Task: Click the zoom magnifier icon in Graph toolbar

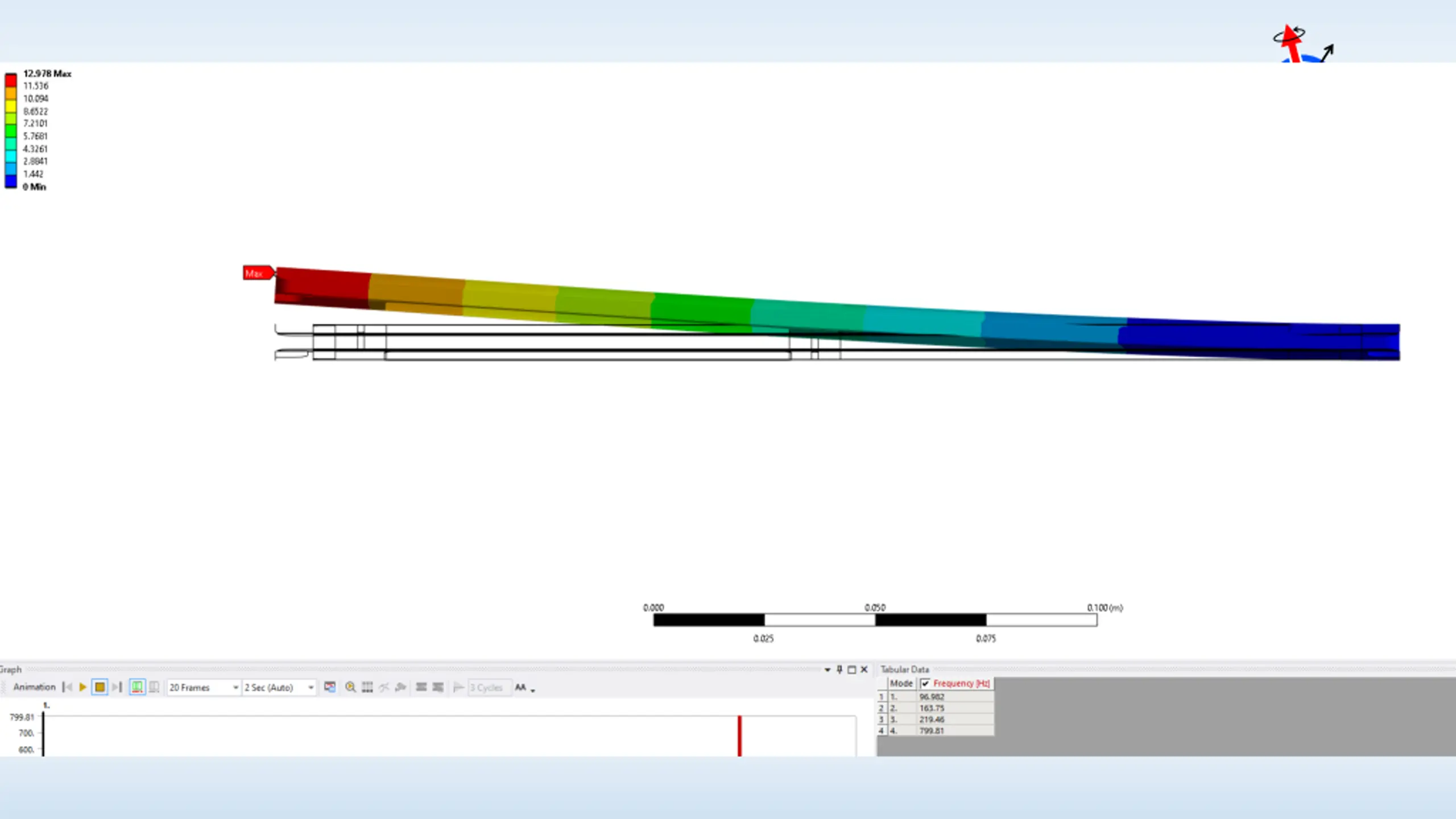Action: coord(350,687)
